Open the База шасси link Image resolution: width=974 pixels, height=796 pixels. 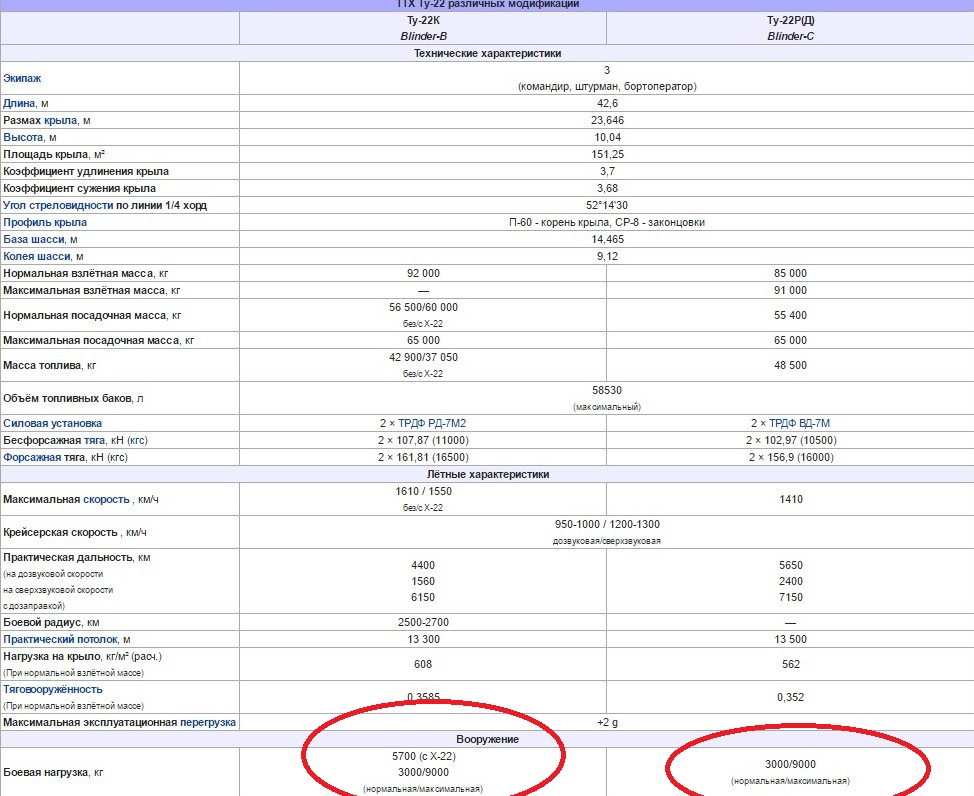click(x=34, y=239)
